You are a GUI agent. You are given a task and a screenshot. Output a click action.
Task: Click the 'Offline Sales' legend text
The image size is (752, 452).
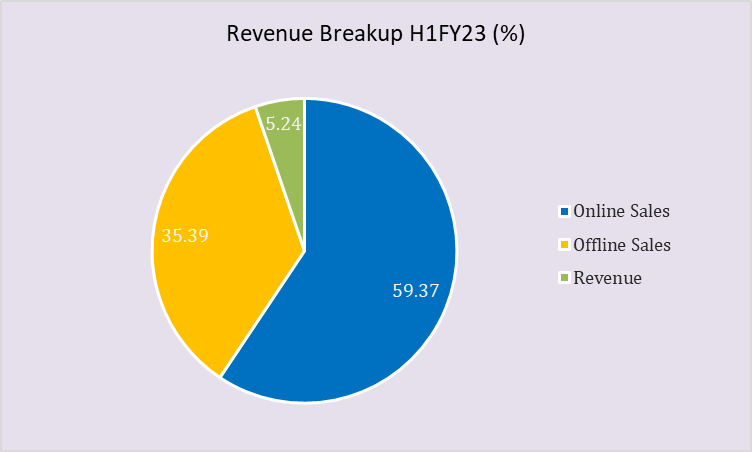click(x=622, y=245)
